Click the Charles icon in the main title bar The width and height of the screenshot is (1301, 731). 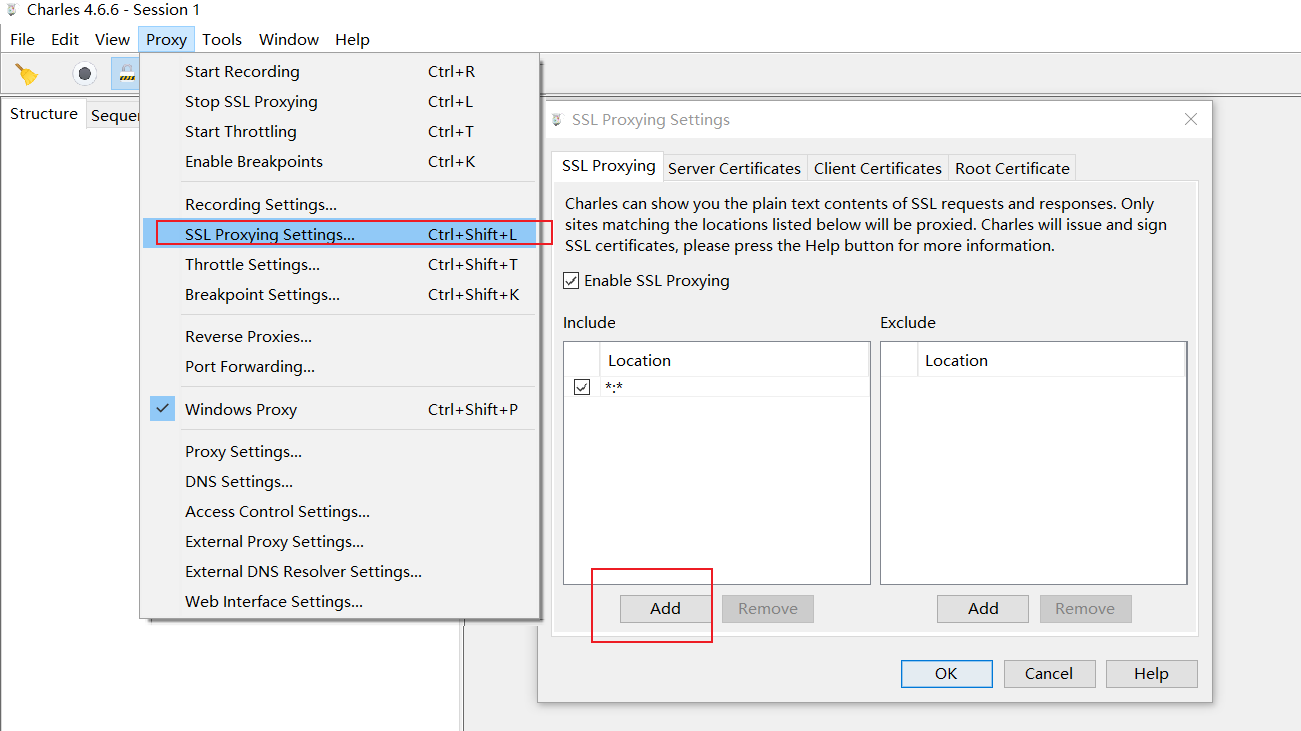[x=12, y=10]
